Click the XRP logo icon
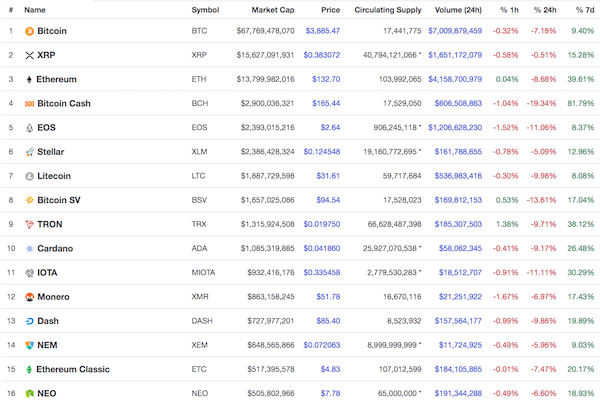600x401 pixels. [x=29, y=55]
